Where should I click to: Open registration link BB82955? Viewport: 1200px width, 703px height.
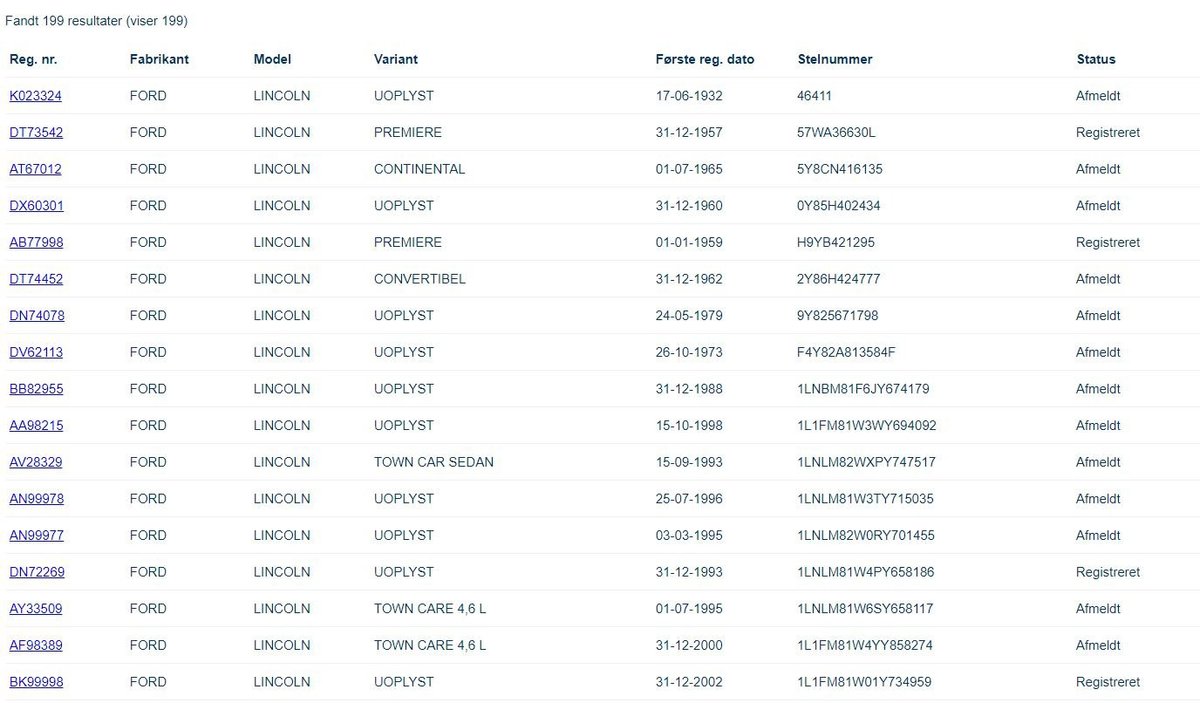pyautogui.click(x=36, y=389)
